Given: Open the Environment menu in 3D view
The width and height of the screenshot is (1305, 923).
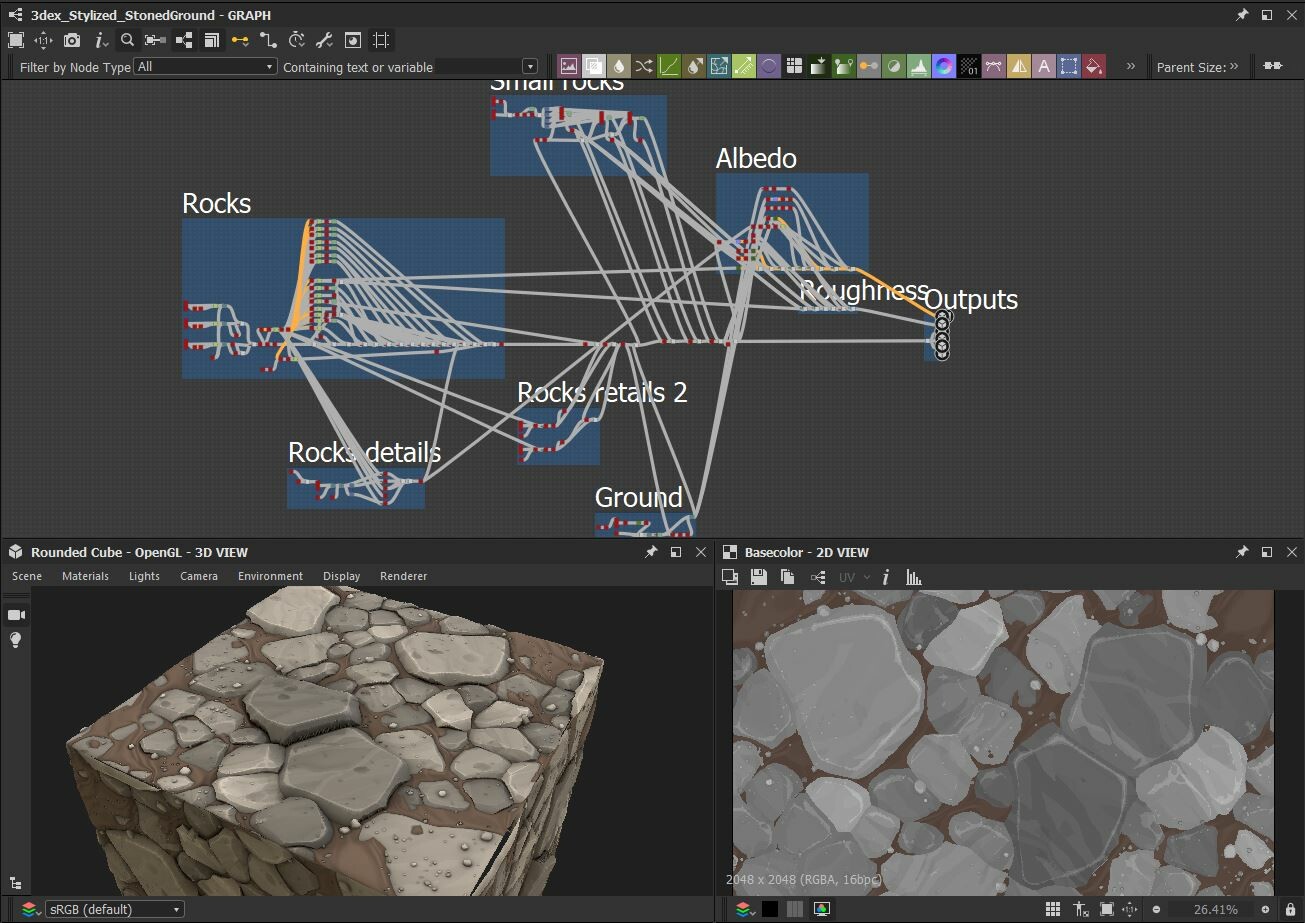Looking at the screenshot, I should point(270,576).
